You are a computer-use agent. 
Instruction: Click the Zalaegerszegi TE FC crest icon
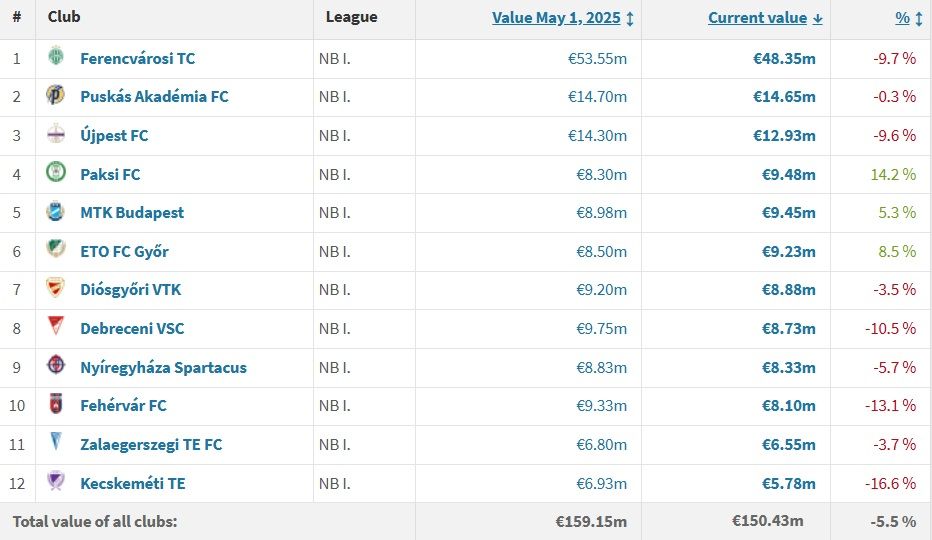[56, 441]
